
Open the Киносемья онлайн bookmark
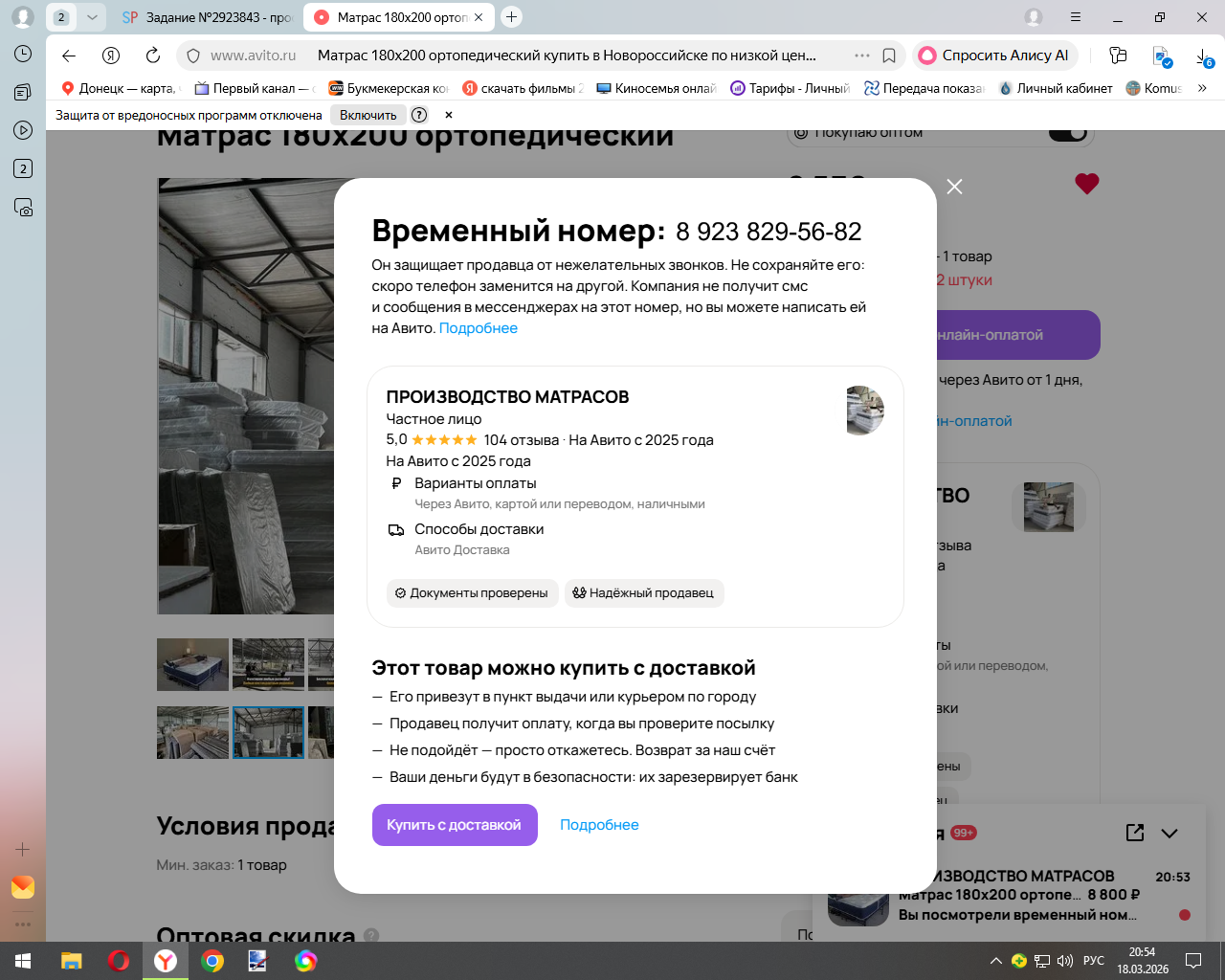[x=657, y=88]
